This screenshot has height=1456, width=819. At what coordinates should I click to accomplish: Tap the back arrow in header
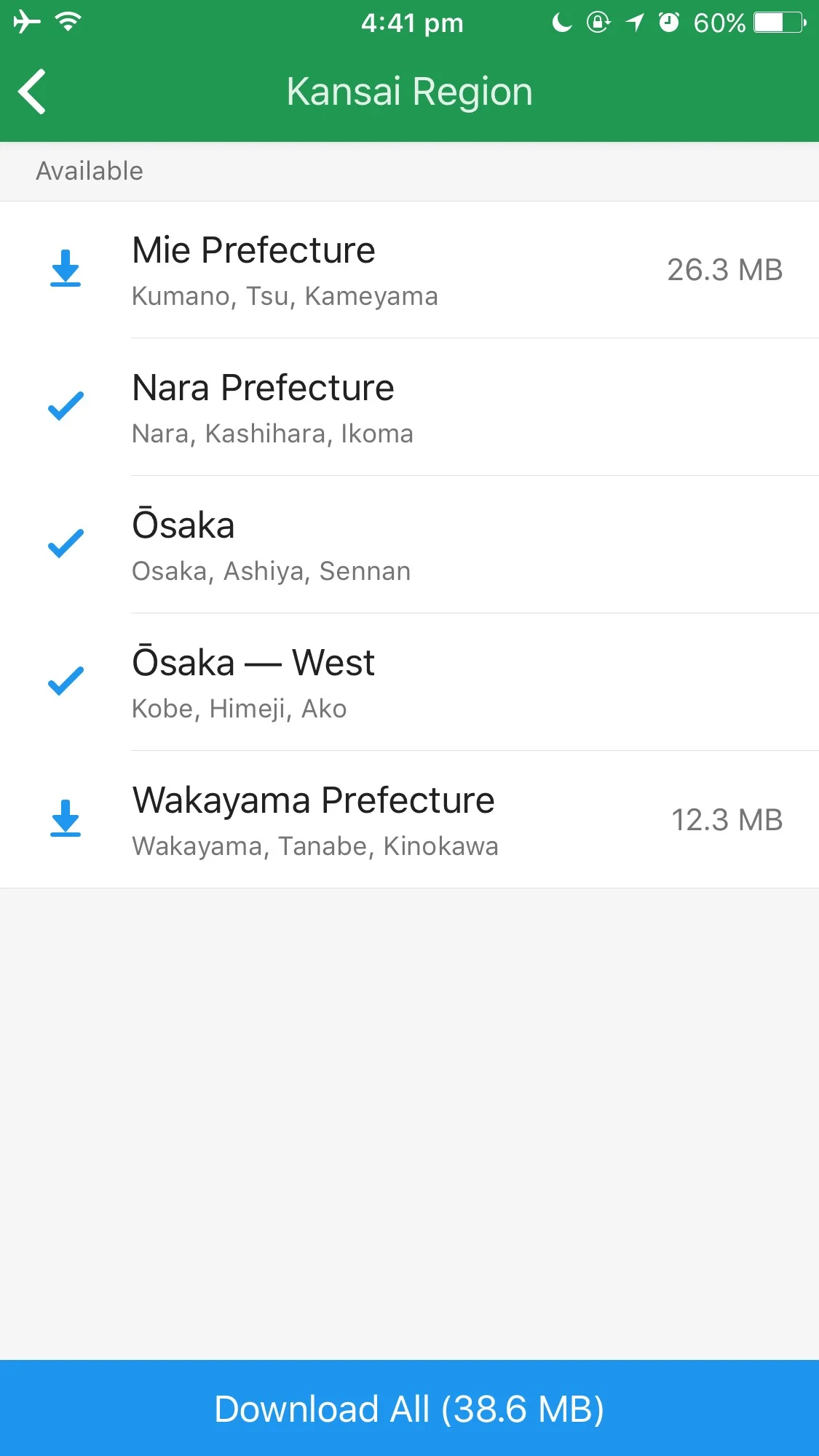(x=32, y=92)
